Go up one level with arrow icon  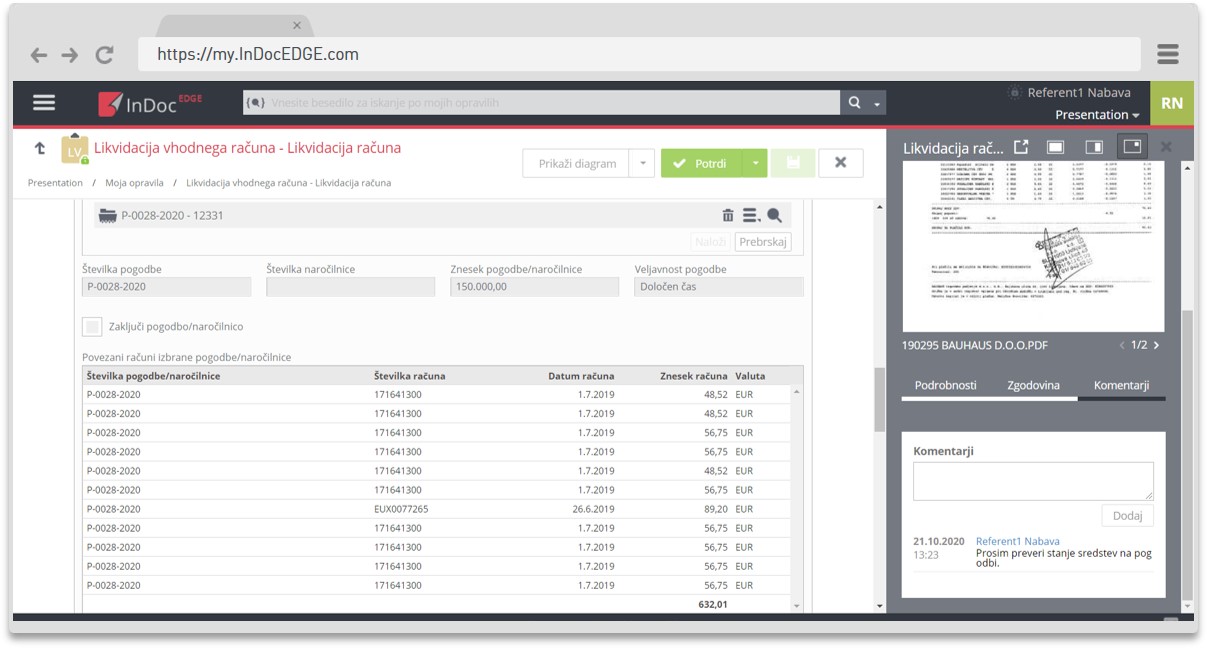40,148
